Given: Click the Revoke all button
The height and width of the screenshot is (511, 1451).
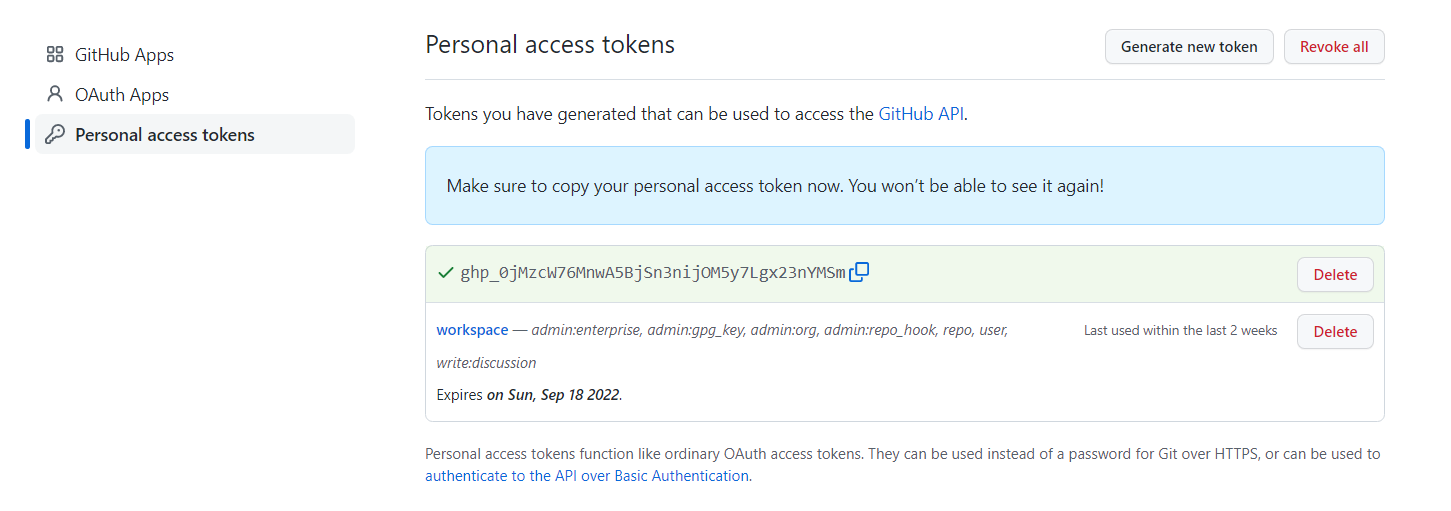Looking at the screenshot, I should (x=1334, y=47).
